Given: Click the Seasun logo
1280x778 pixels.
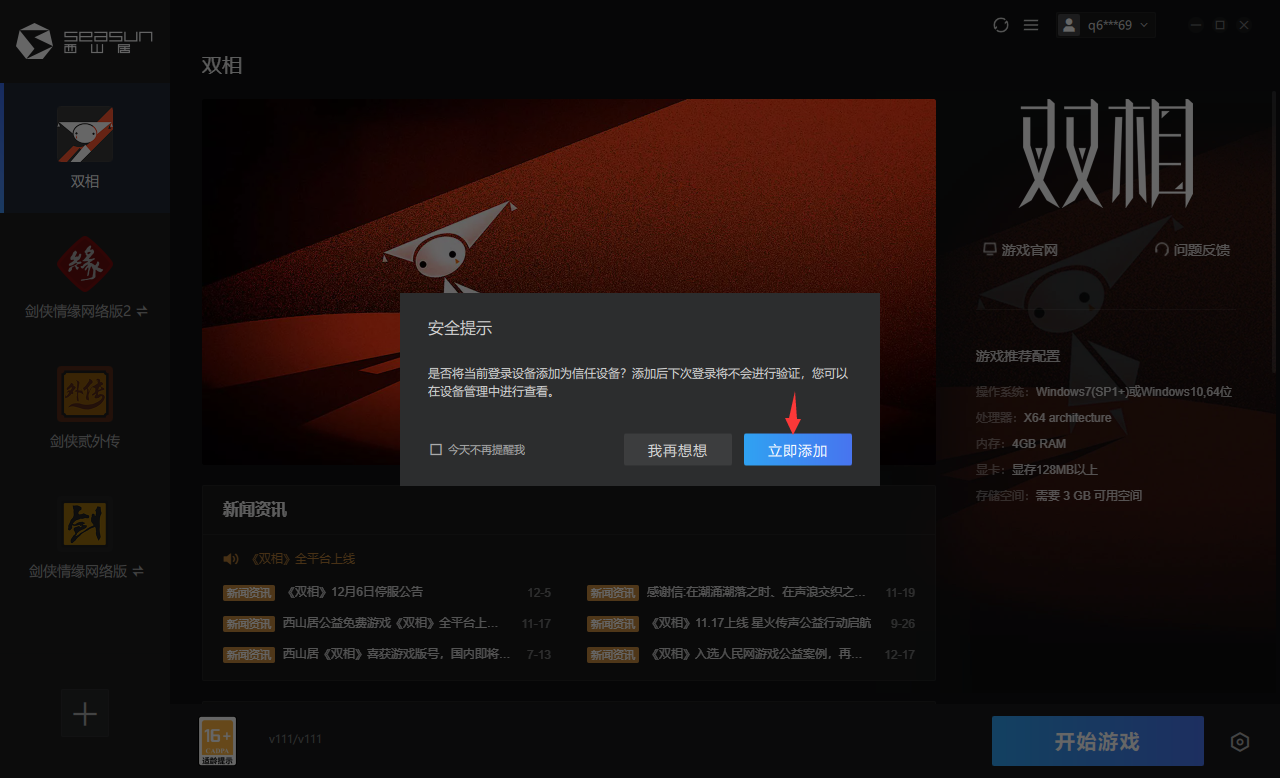Looking at the screenshot, I should pos(85,41).
